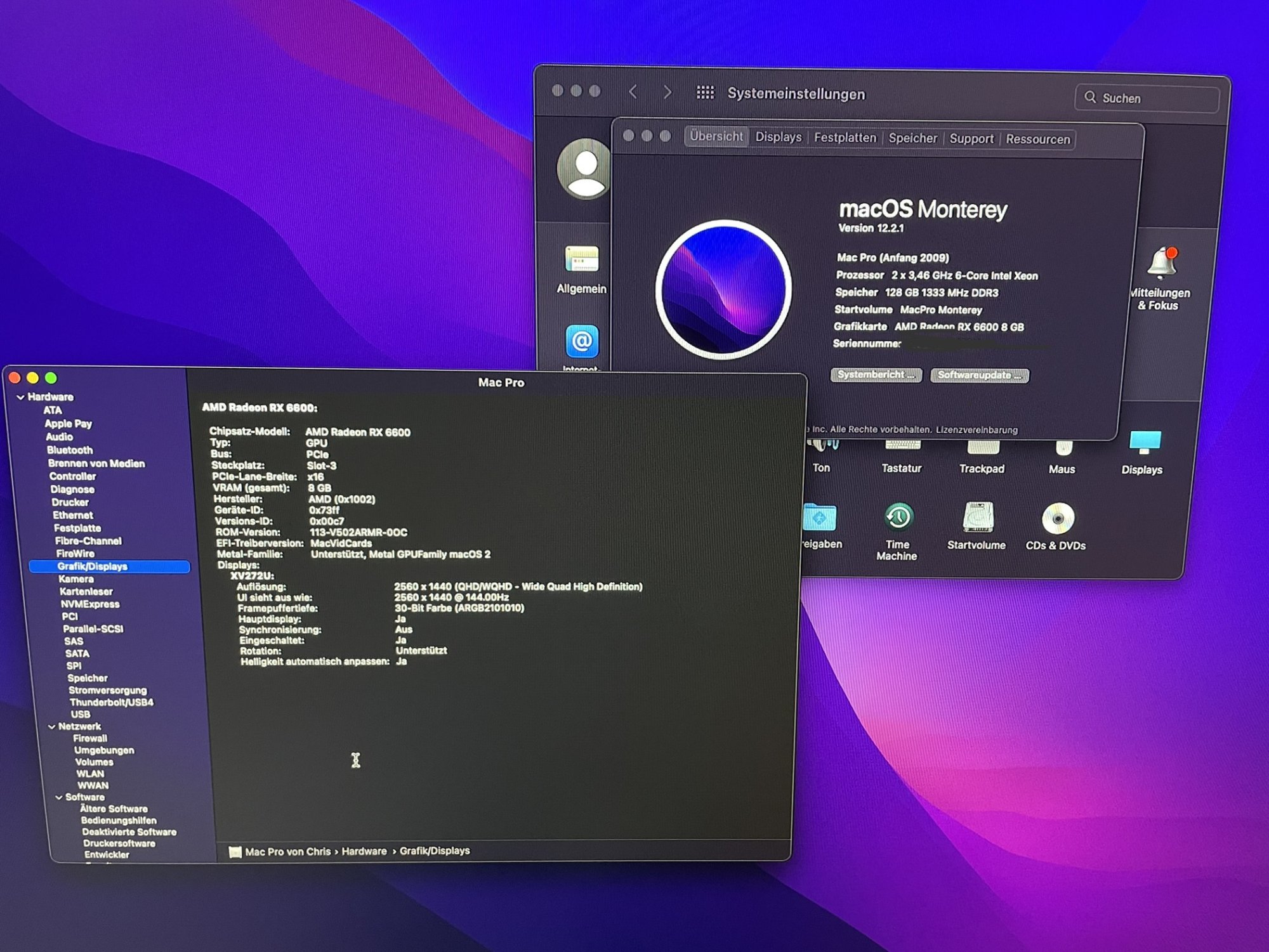Open Mitteilungen & Fokus bell icon
The image size is (1269, 952).
pyautogui.click(x=1162, y=263)
